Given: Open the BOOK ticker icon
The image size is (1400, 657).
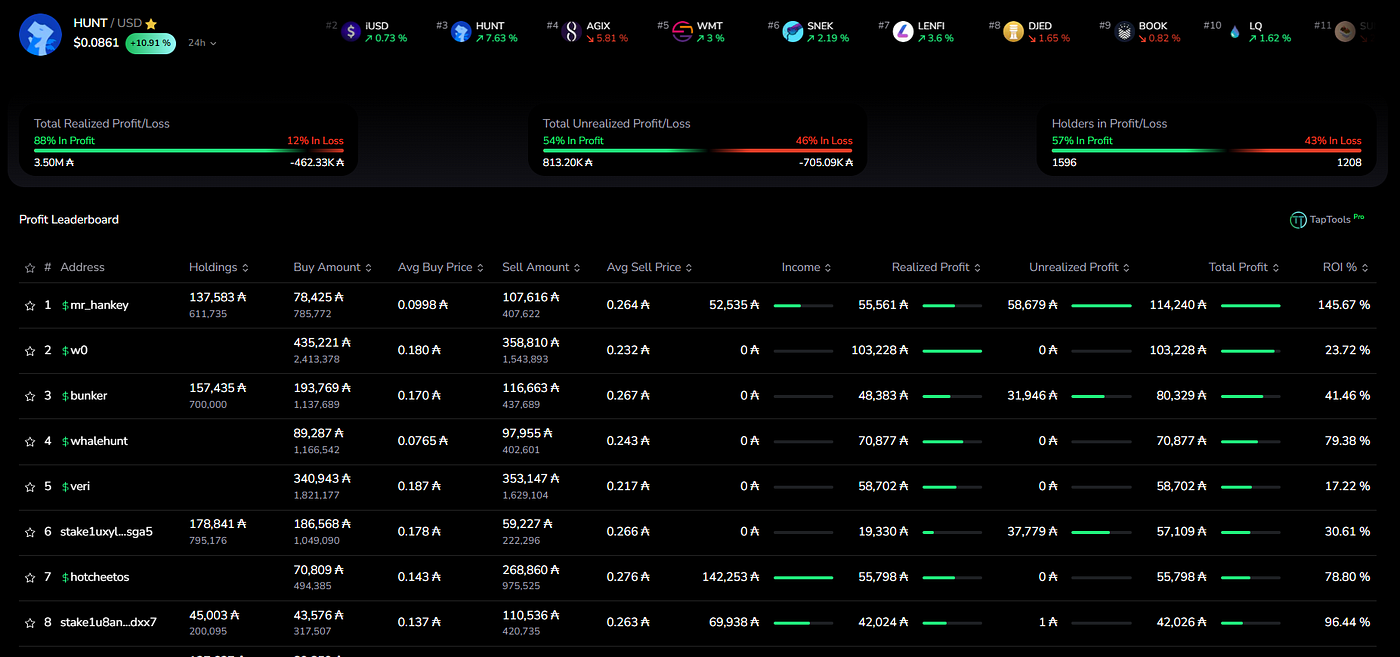Looking at the screenshot, I should [x=1124, y=32].
